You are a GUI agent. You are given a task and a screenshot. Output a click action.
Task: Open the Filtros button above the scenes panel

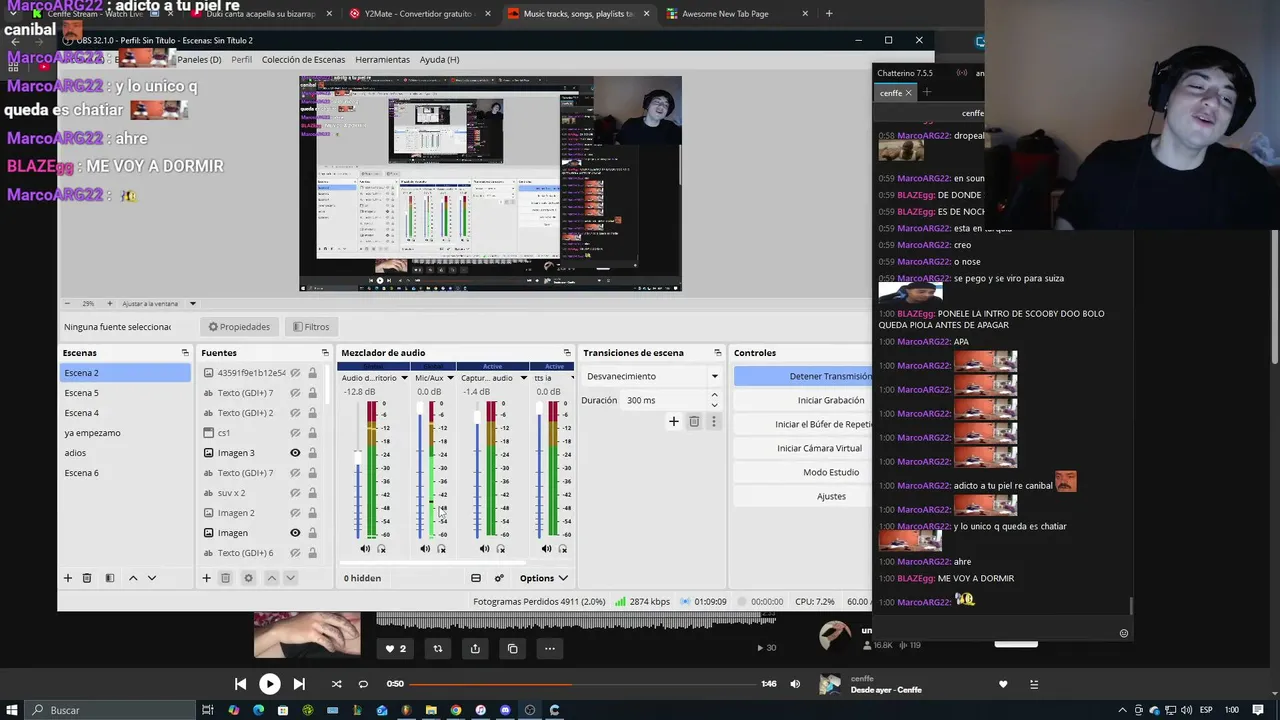coord(311,327)
